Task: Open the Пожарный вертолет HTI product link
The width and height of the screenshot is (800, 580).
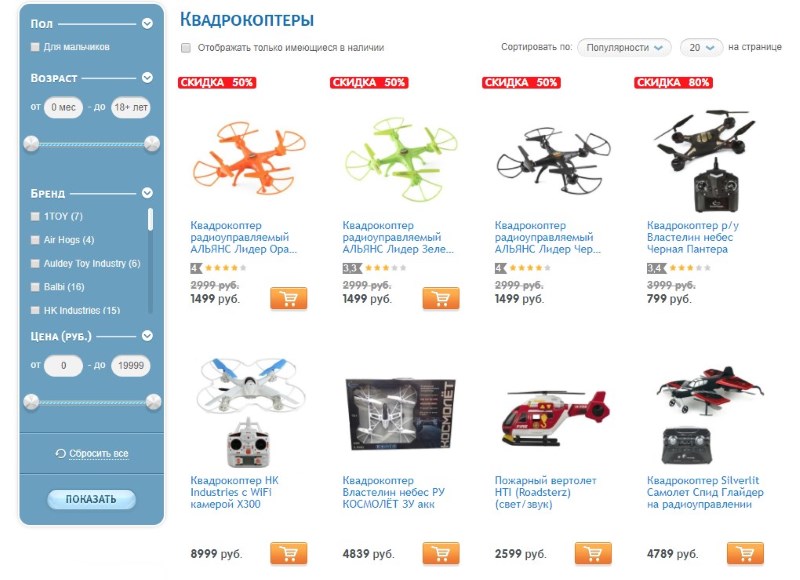Action: 545,492
